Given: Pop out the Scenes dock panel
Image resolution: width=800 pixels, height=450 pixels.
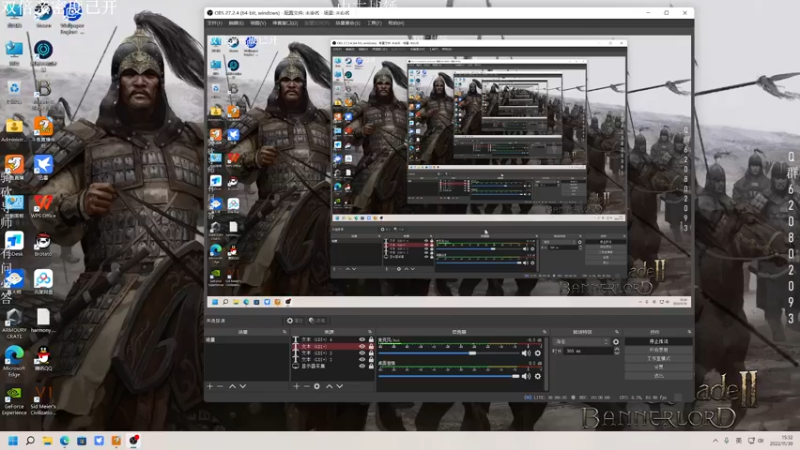Looking at the screenshot, I should click(285, 332).
